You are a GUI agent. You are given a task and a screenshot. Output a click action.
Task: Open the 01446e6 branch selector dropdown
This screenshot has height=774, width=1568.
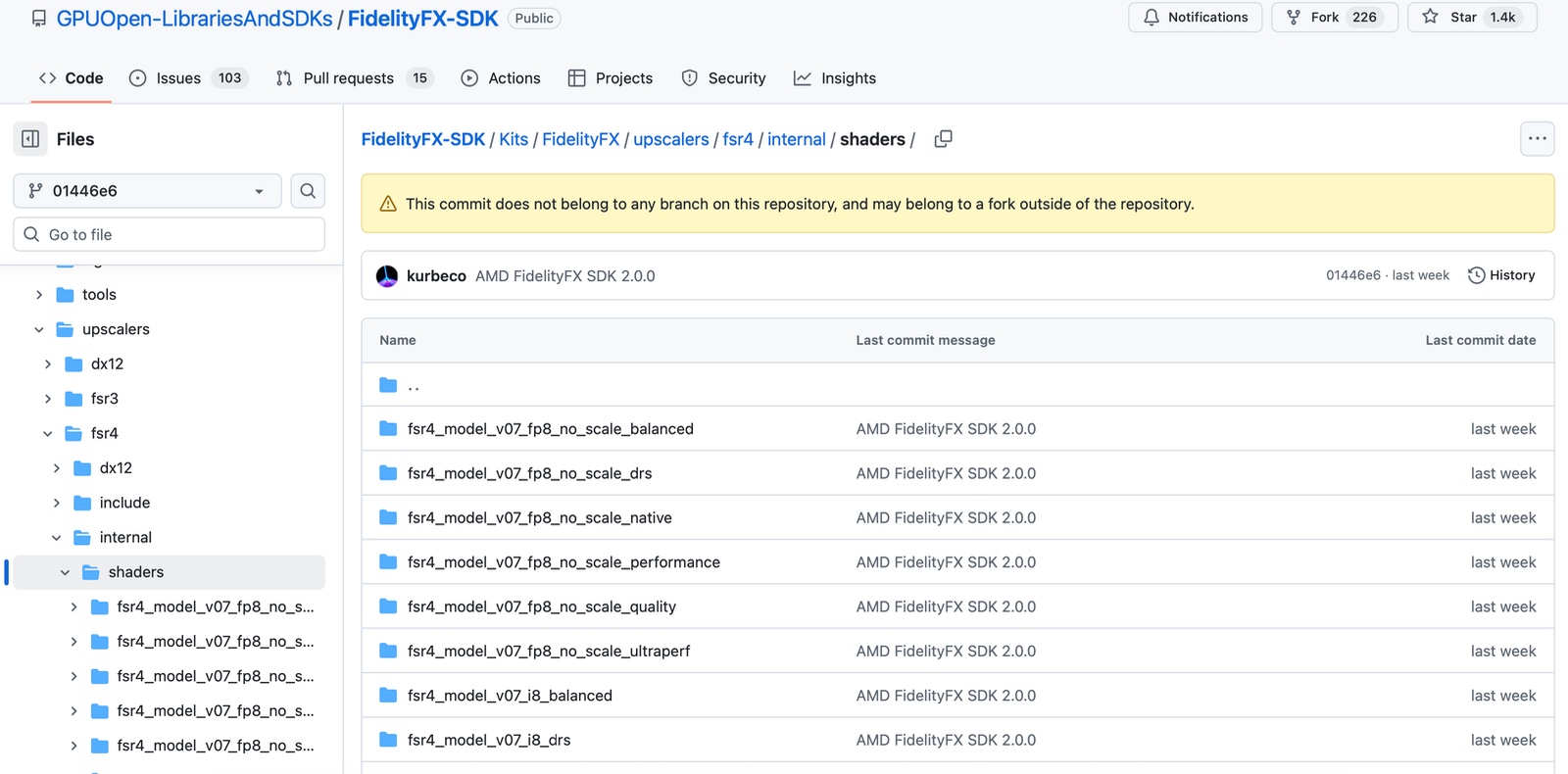click(x=147, y=191)
